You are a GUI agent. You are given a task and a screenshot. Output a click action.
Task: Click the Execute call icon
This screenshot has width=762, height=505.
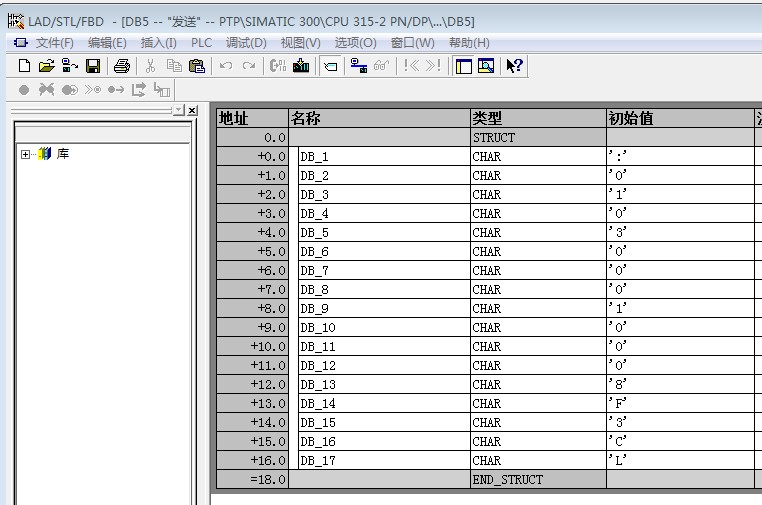tap(162, 90)
